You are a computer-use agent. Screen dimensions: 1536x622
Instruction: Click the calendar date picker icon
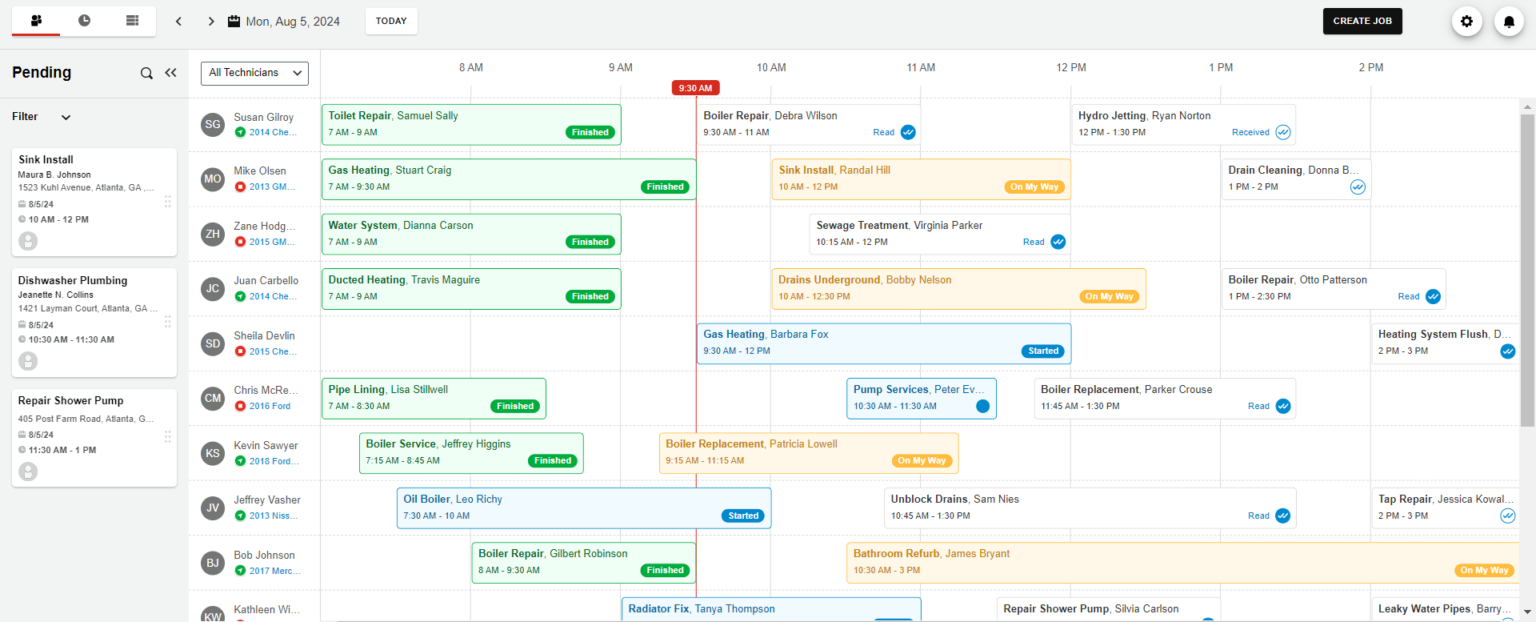pyautogui.click(x=234, y=21)
